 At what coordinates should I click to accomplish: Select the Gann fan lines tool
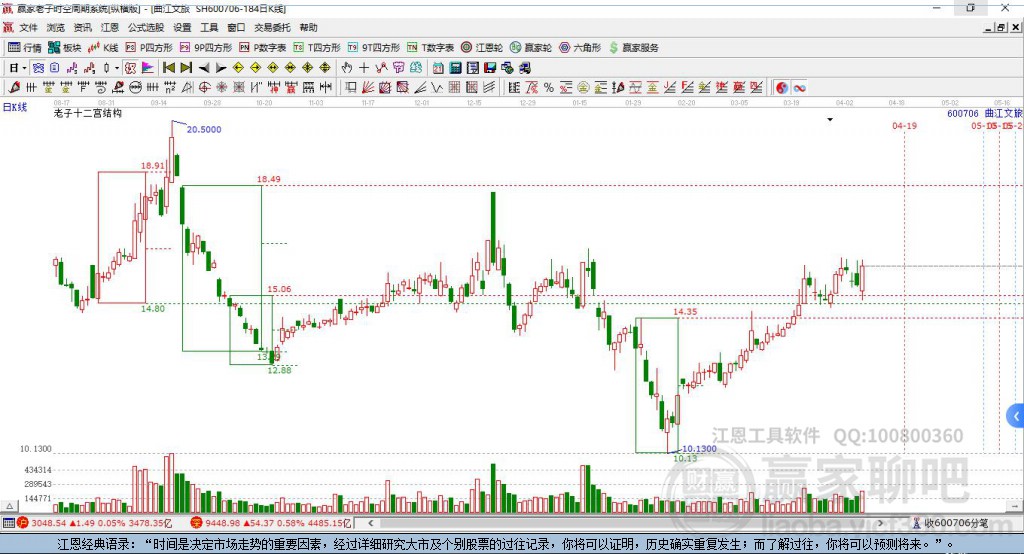368,88
